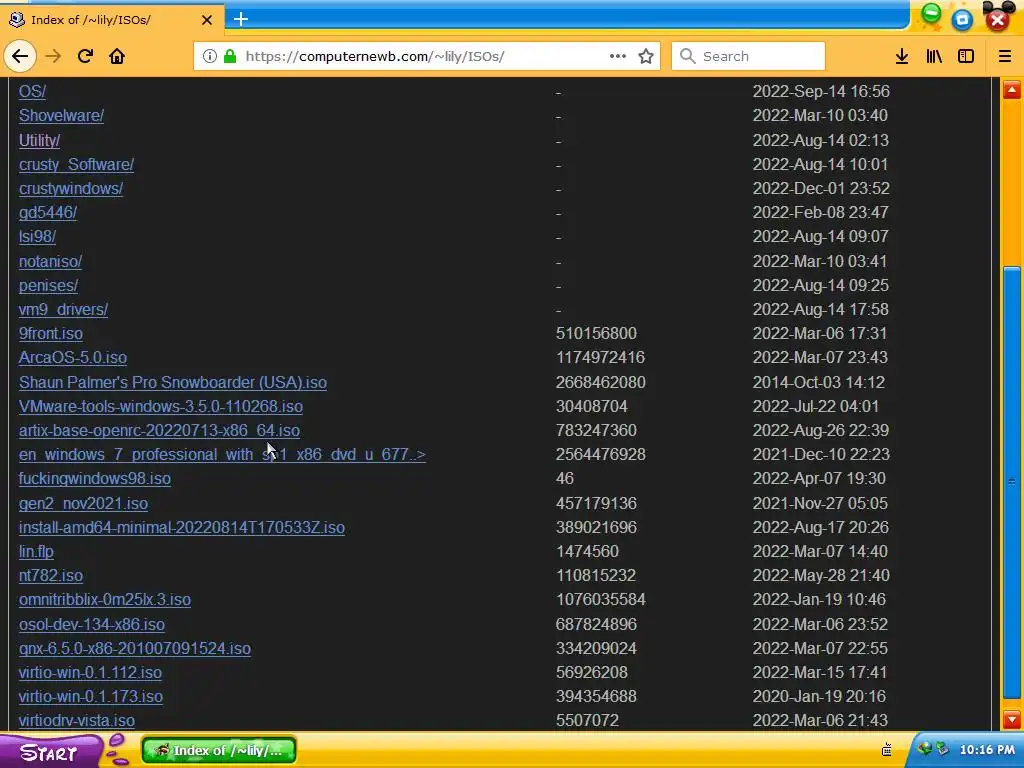The width and height of the screenshot is (1024, 768).
Task: Open the crusty_Software/ directory
Action: click(x=76, y=165)
